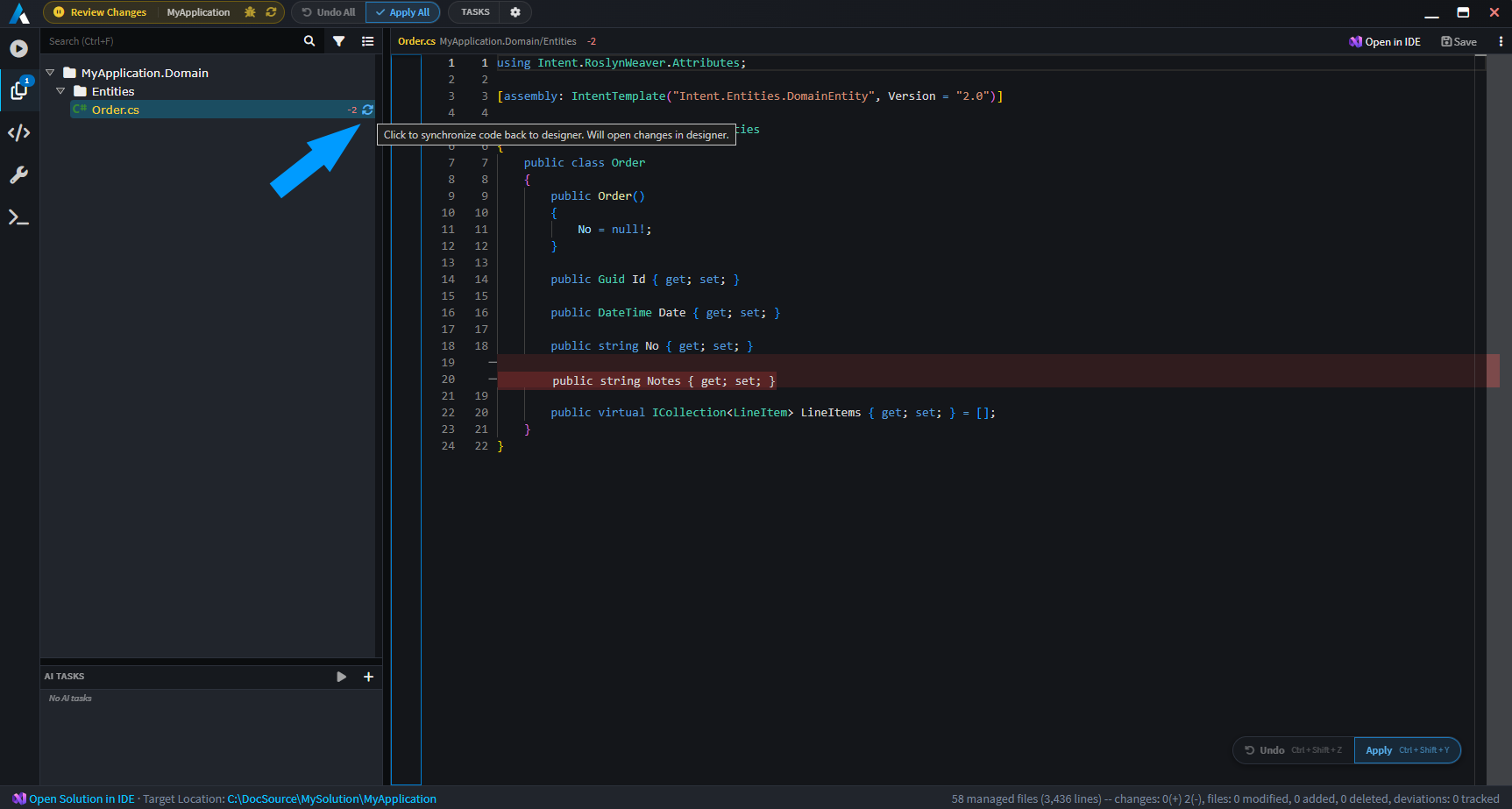Click the AI TASKS panel header
Screen dimensions: 1512x809
[211, 677]
